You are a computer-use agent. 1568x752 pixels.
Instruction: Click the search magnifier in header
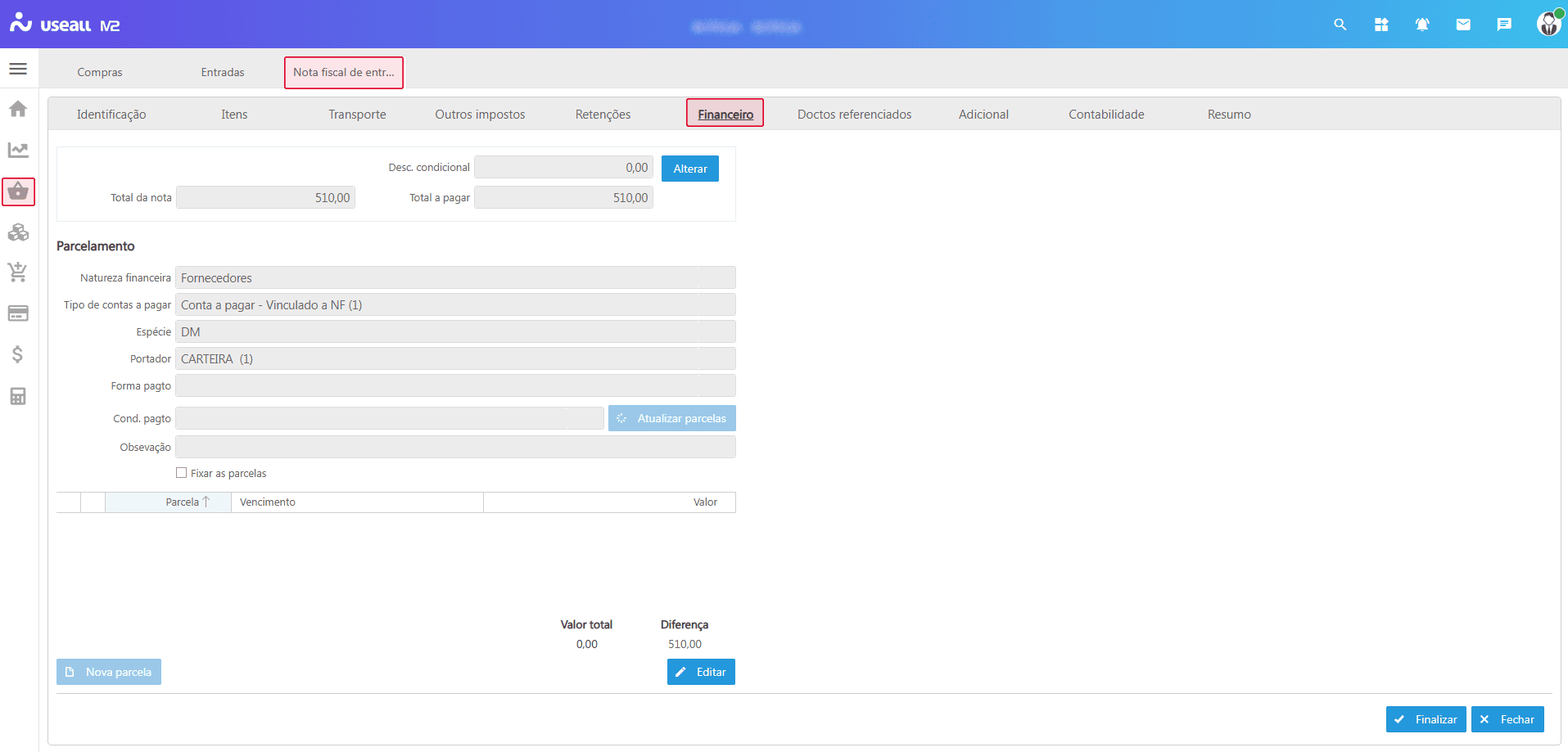pos(1340,25)
